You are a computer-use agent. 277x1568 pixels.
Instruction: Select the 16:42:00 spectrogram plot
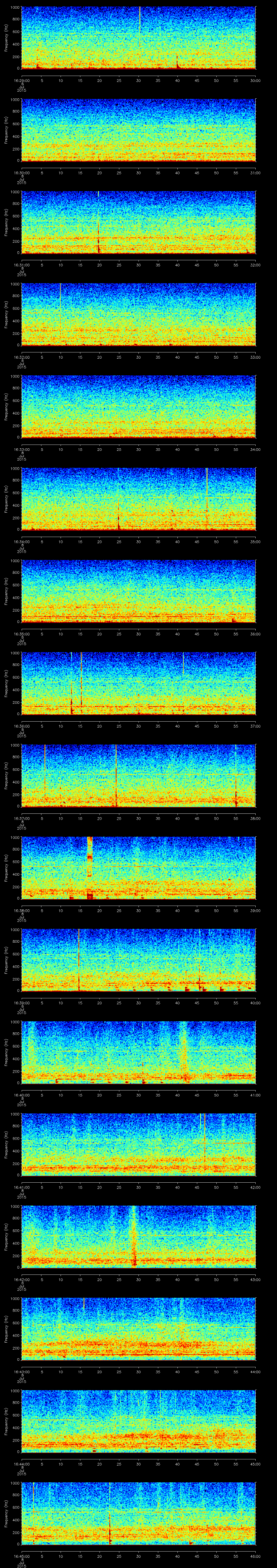pos(138,1237)
